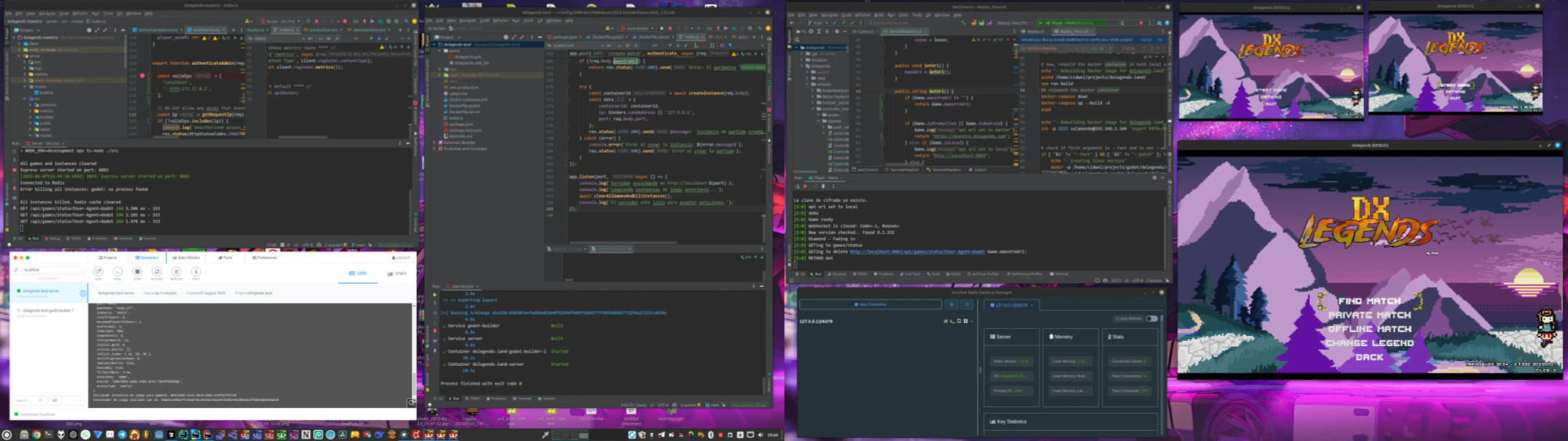The image size is (1568, 441).
Task: Select the LOGS tab for the container
Action: [358, 273]
